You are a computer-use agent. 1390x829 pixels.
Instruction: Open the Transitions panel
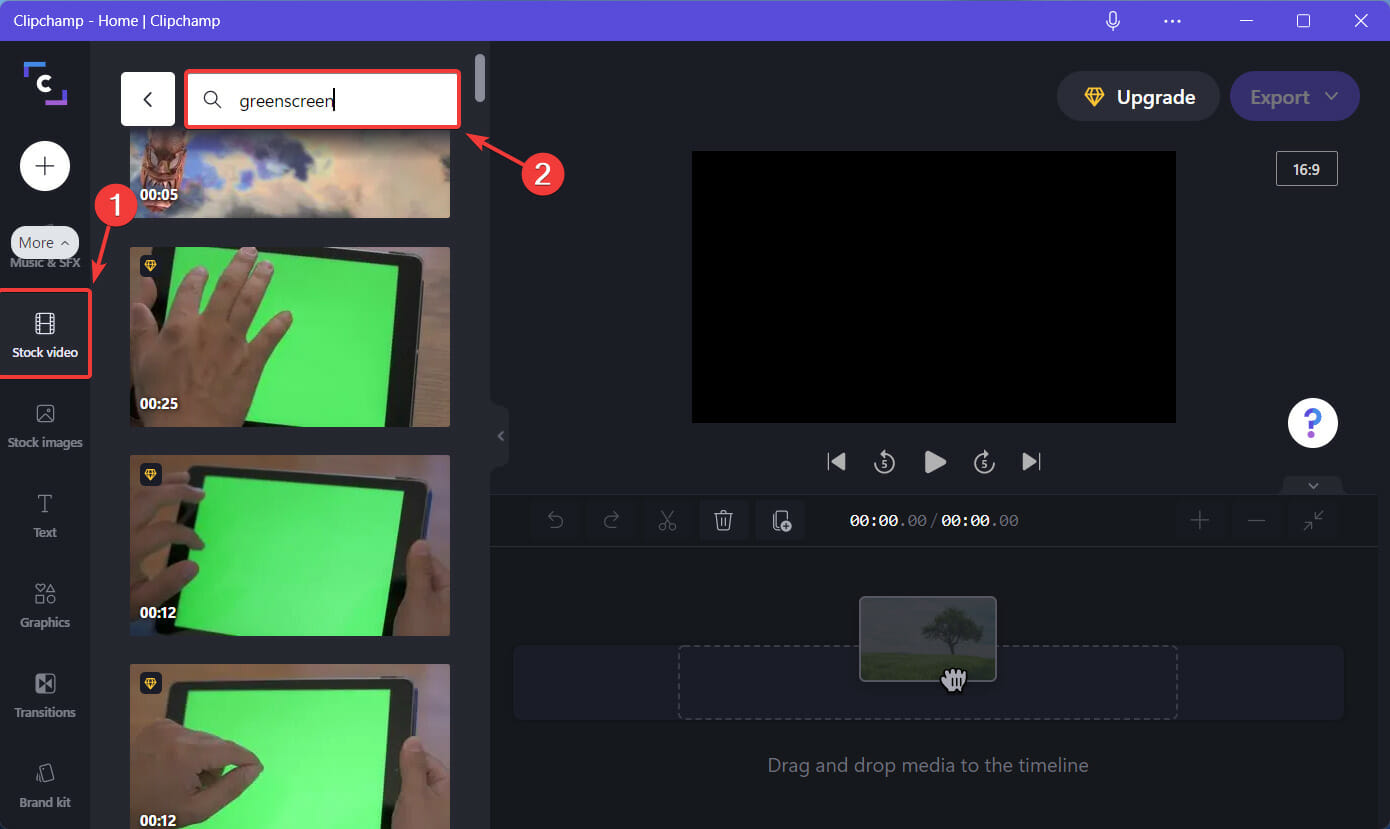click(44, 695)
